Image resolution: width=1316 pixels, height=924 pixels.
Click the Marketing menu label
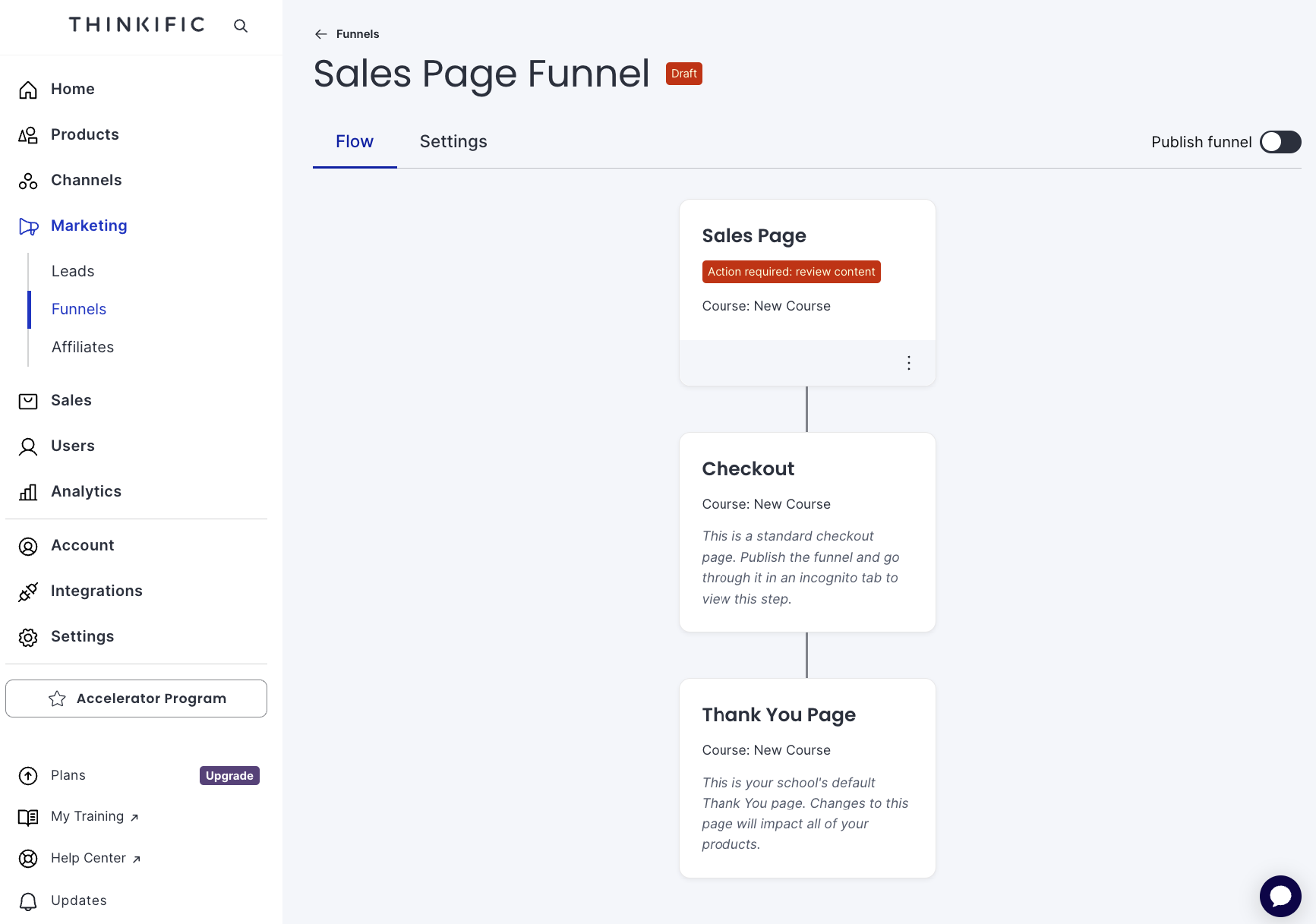click(x=89, y=225)
